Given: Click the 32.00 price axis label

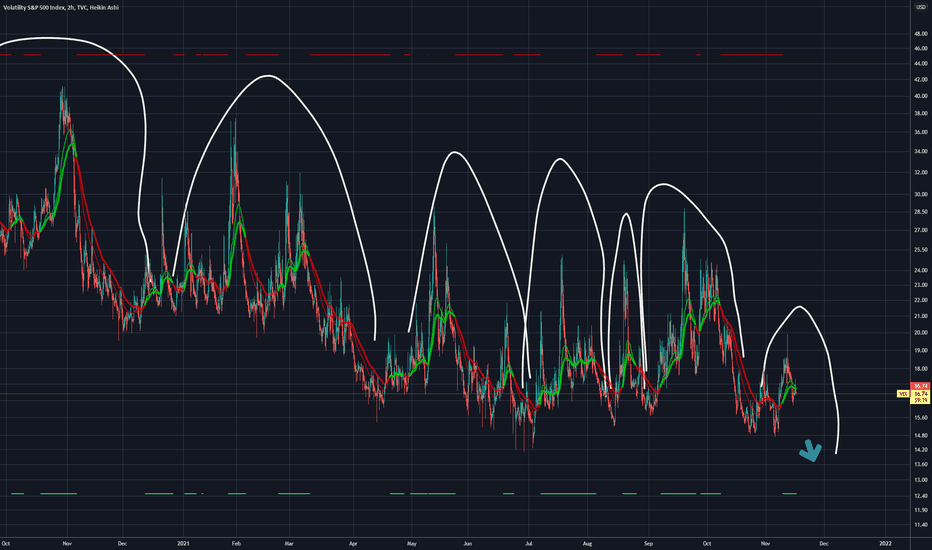Looking at the screenshot, I should (921, 172).
